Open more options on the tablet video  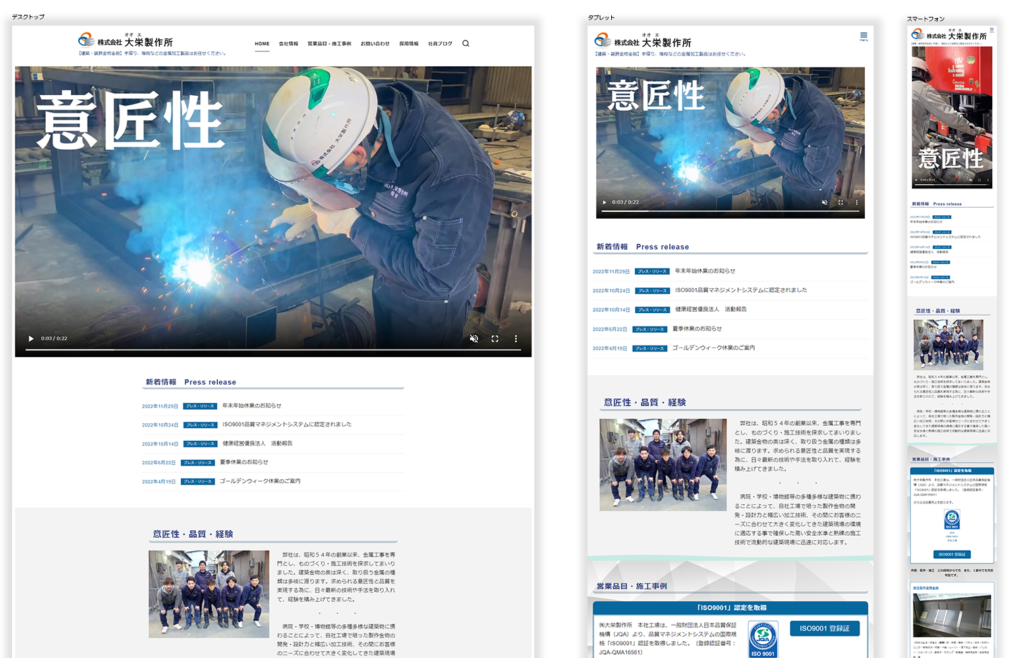coord(856,202)
